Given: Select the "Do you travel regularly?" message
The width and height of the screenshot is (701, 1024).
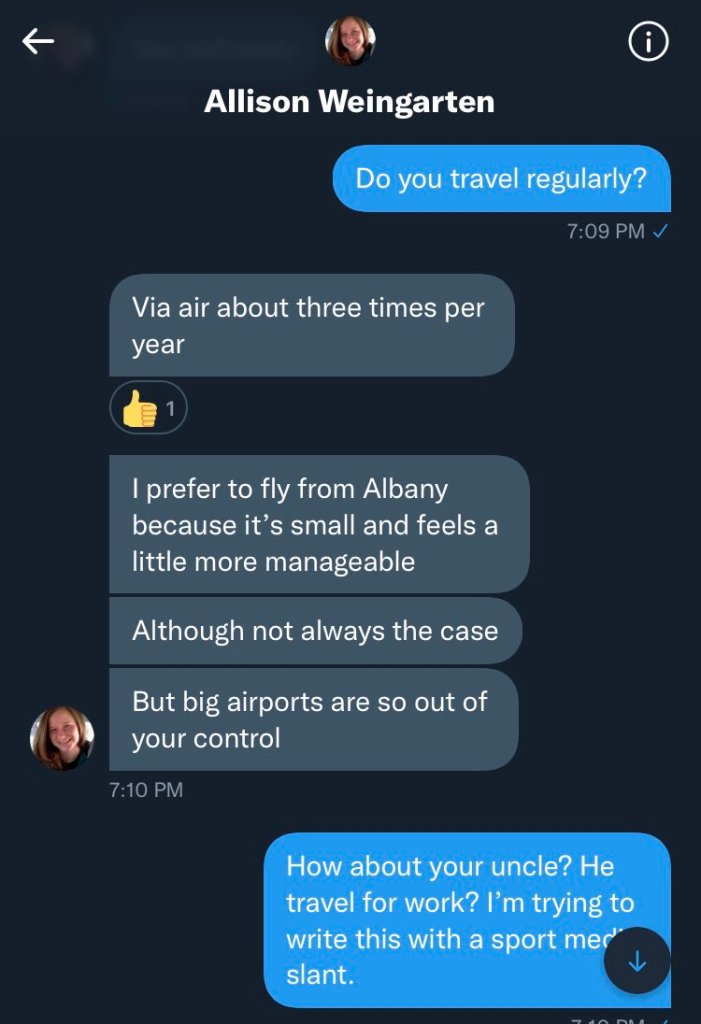Looking at the screenshot, I should (x=501, y=179).
